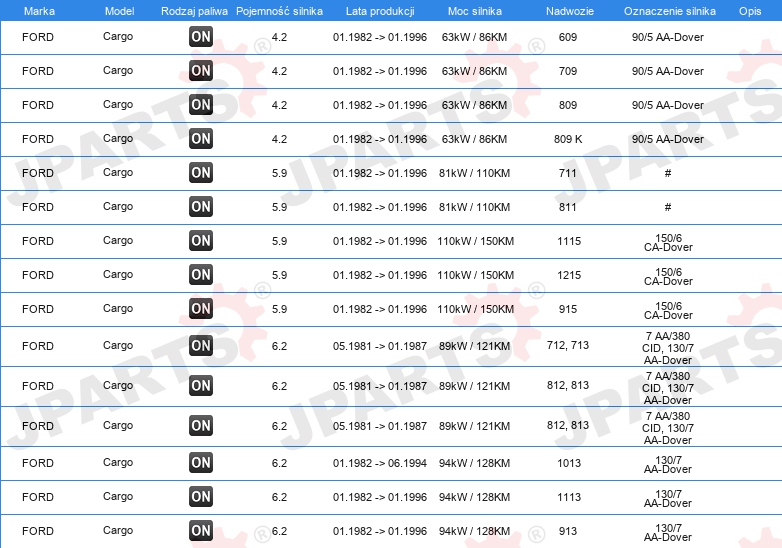Click the Moc silnika column header
782x548 pixels.
pyautogui.click(x=475, y=11)
